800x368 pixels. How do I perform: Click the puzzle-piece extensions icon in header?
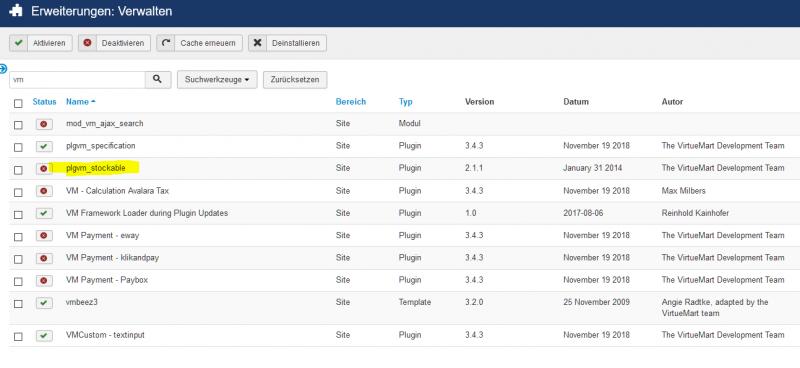coord(16,11)
